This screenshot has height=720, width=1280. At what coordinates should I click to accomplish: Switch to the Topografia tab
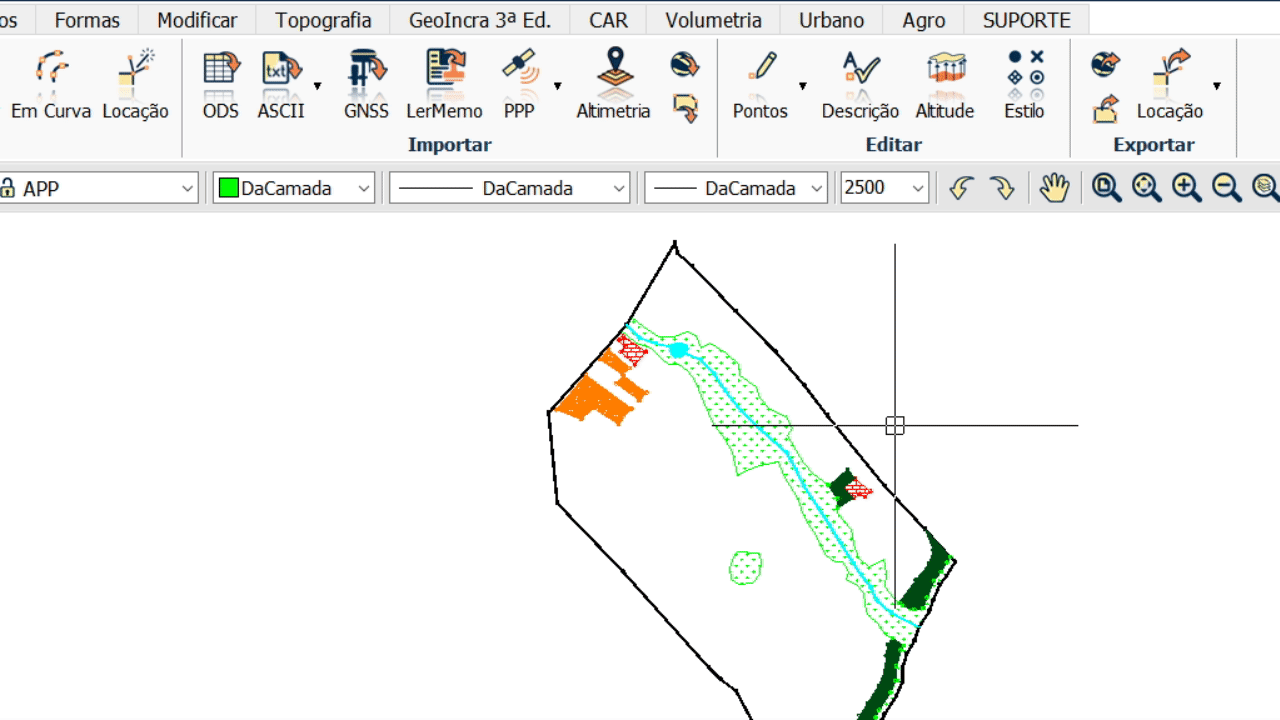click(x=323, y=20)
